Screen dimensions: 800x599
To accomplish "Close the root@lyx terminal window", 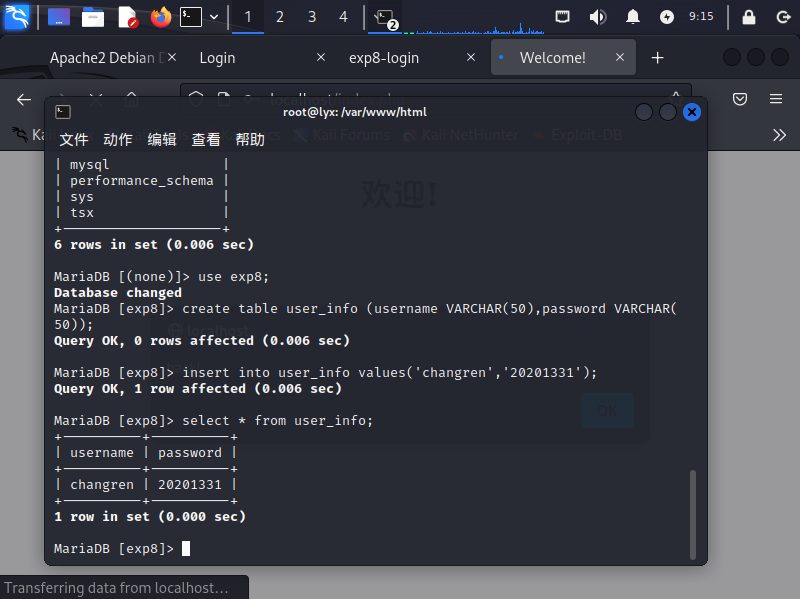I will pyautogui.click(x=692, y=112).
